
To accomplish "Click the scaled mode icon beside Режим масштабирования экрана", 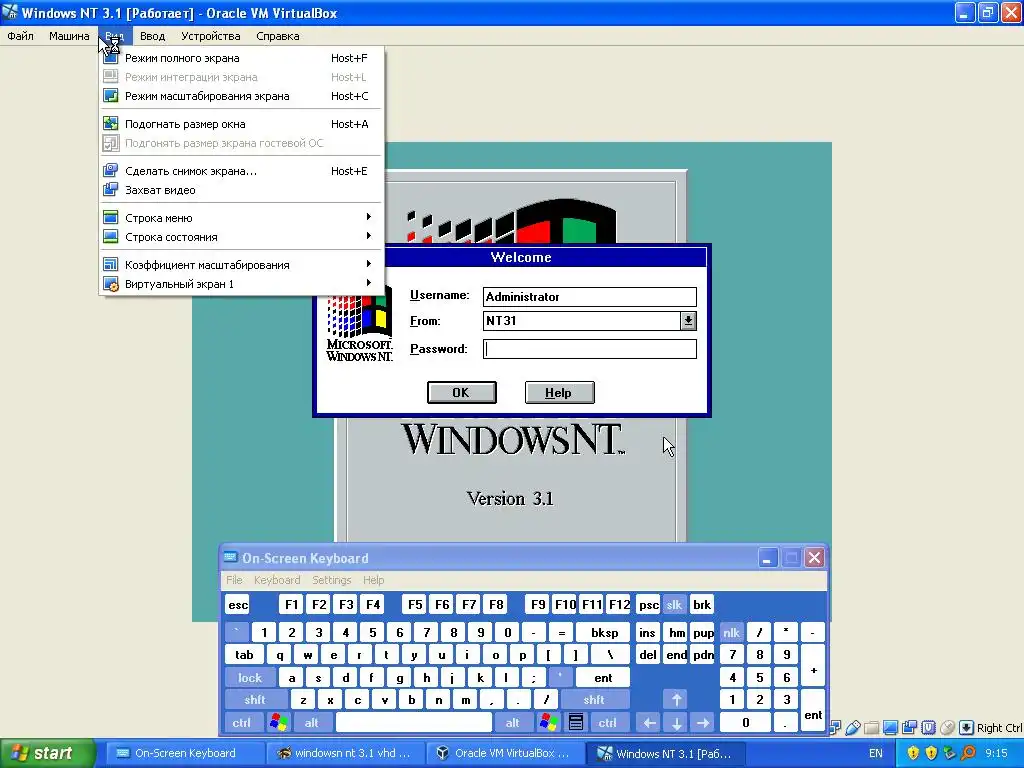I will [110, 96].
